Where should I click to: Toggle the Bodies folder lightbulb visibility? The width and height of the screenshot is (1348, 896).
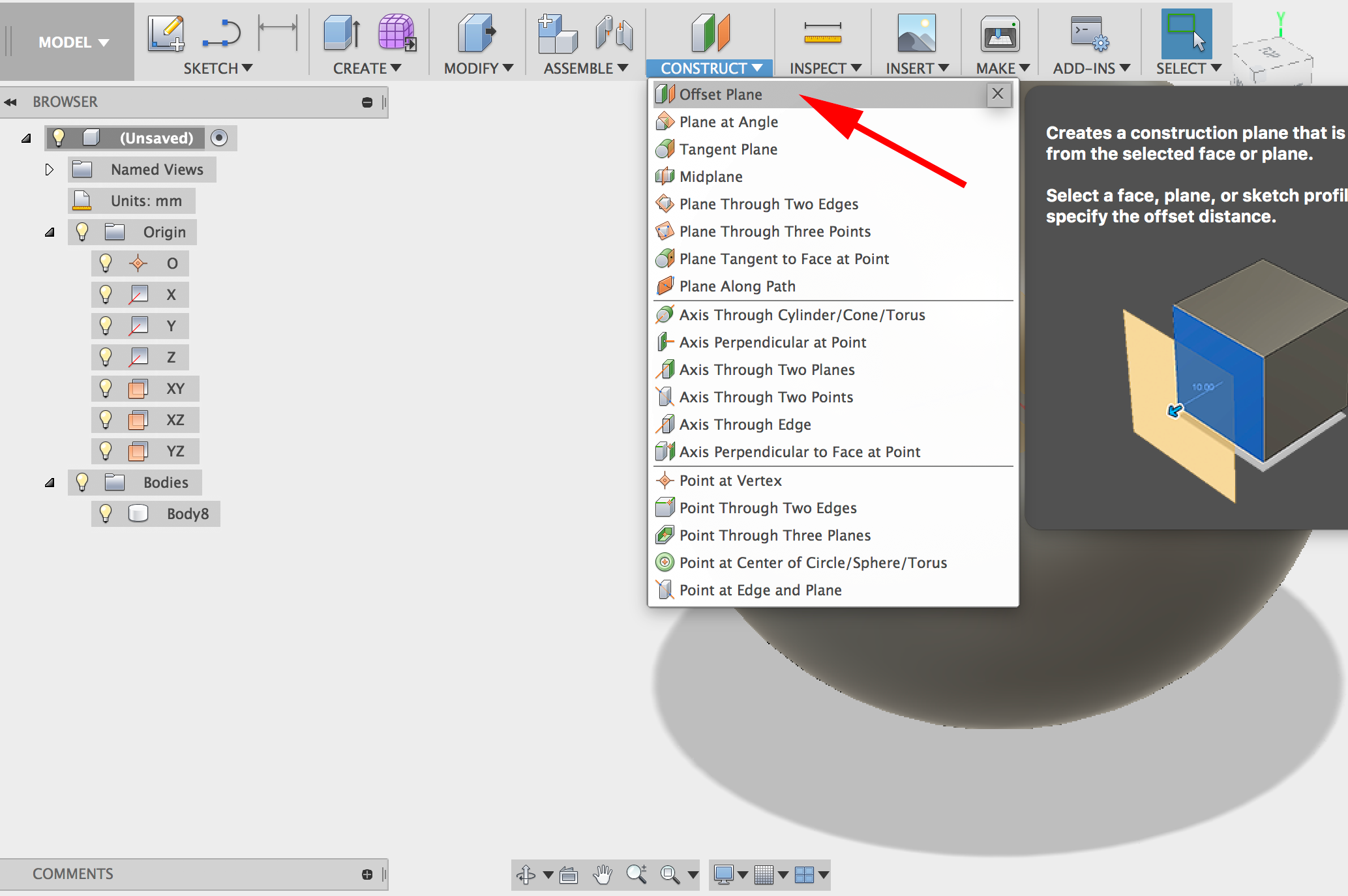coord(82,482)
